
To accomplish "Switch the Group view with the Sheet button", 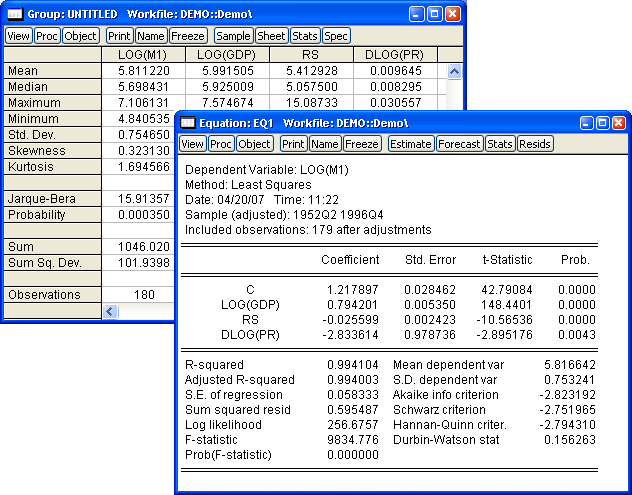I will coord(271,35).
